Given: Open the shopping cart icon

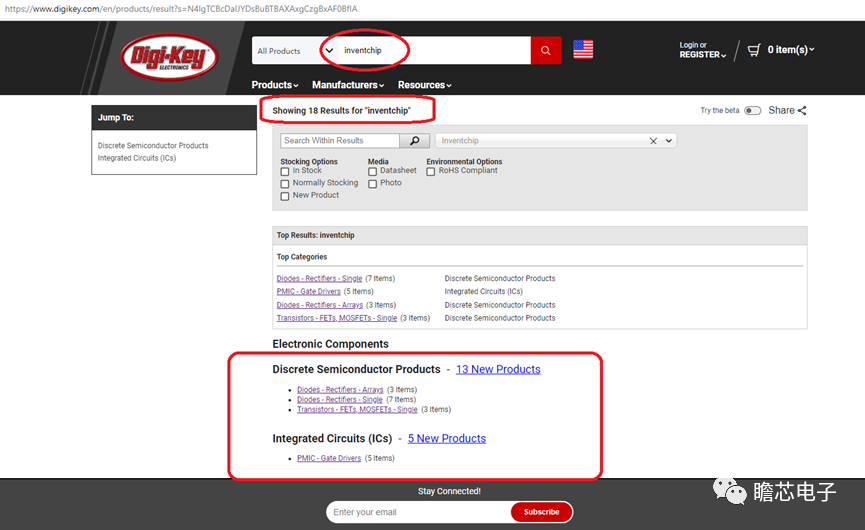Looking at the screenshot, I should 754,50.
